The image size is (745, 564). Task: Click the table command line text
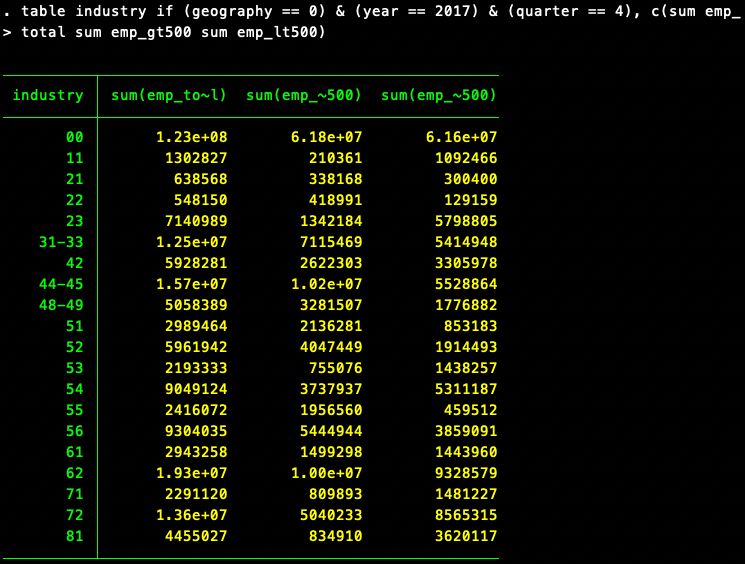click(372, 12)
